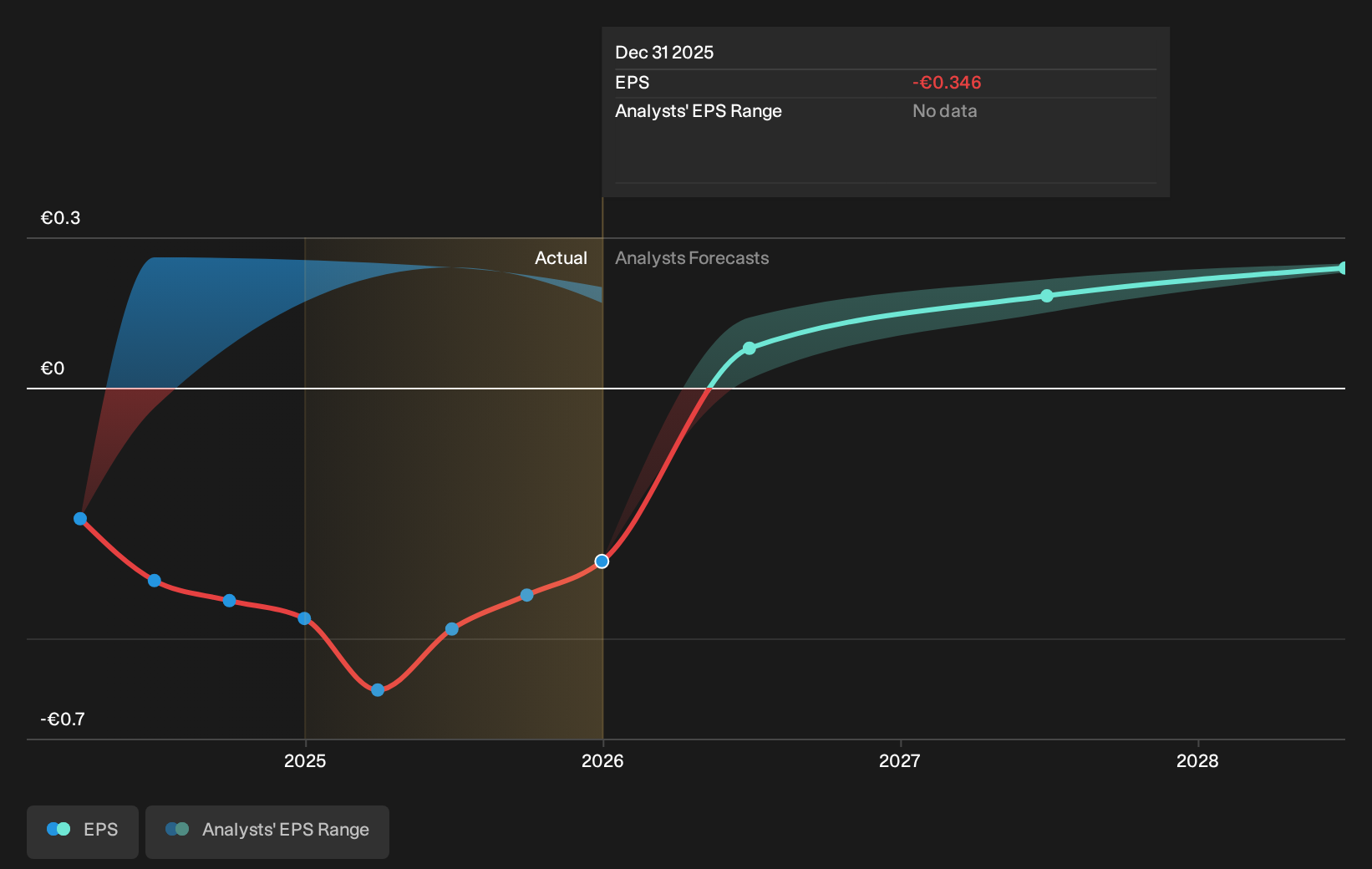Click the 2026 x-axis label
This screenshot has width=1372, height=869.
click(602, 761)
